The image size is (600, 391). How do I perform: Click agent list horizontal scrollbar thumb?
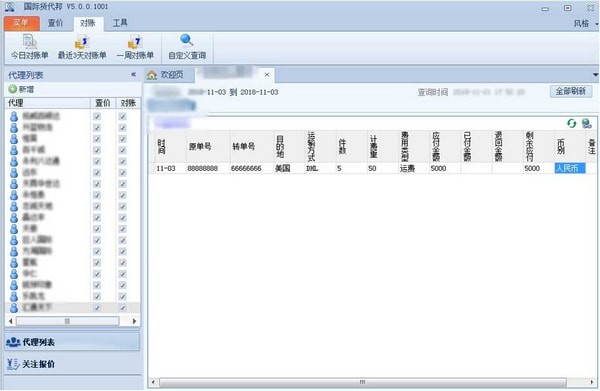67,321
